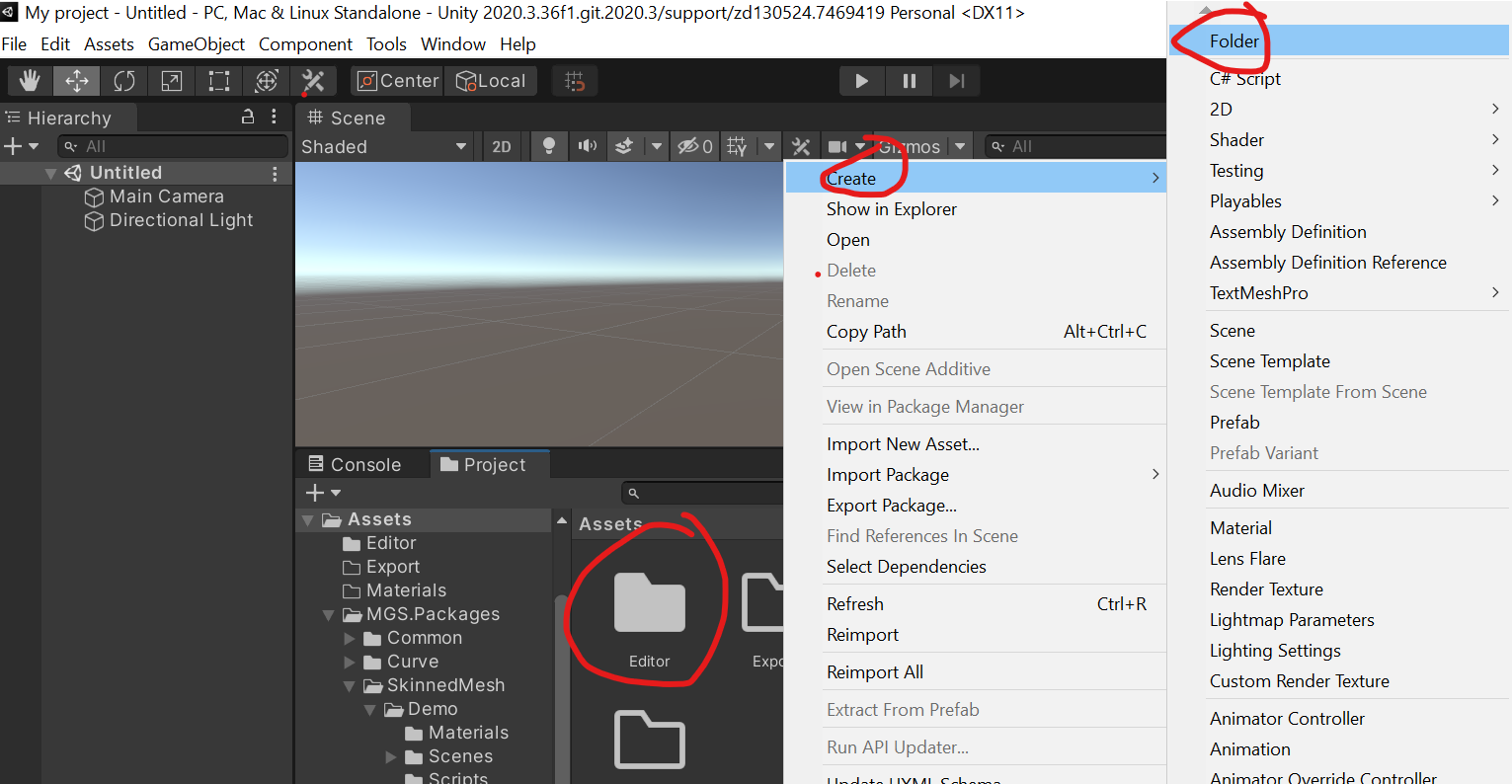Lock the Hierarchy panel

click(248, 117)
